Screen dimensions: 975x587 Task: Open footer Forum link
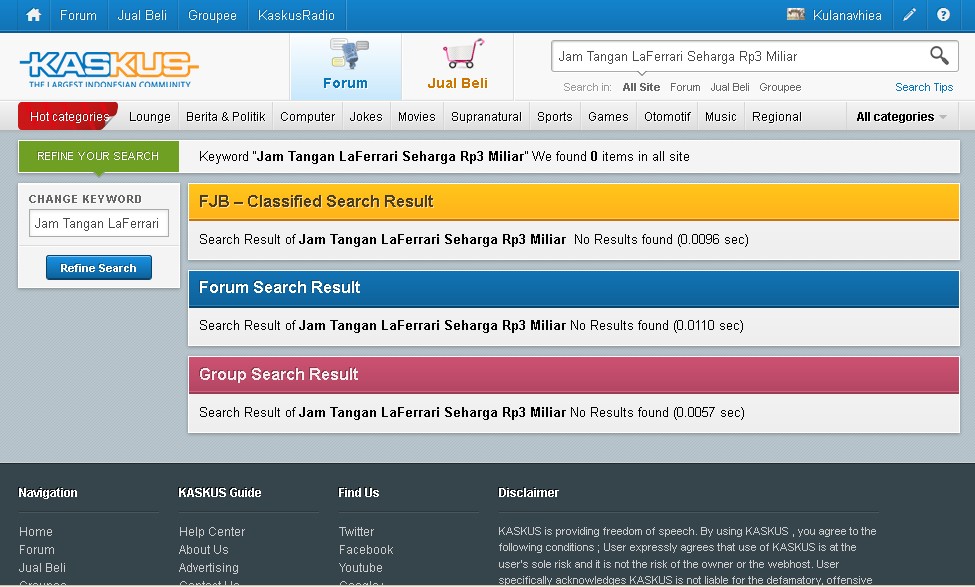[x=37, y=550]
